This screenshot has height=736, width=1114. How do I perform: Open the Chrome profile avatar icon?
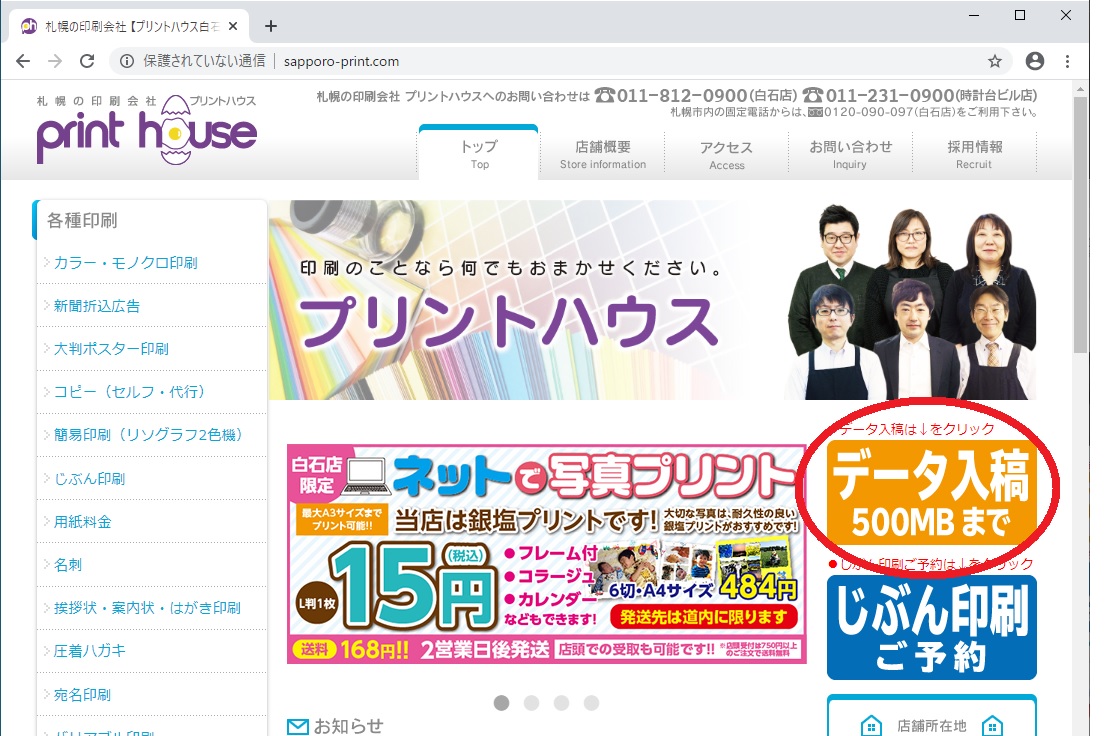coord(1034,61)
